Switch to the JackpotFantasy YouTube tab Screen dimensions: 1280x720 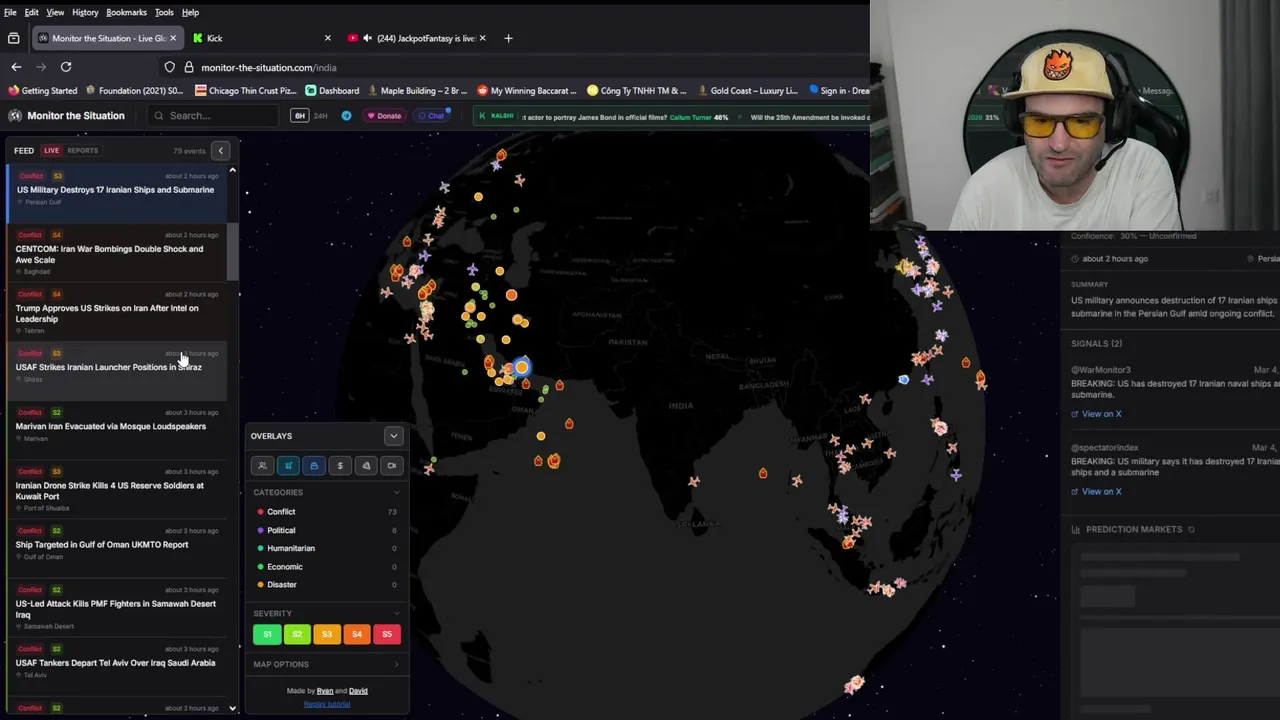416,38
